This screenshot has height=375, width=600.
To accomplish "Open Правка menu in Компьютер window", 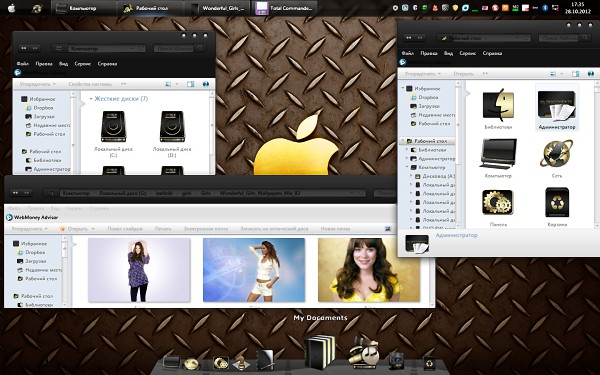I will coord(44,64).
